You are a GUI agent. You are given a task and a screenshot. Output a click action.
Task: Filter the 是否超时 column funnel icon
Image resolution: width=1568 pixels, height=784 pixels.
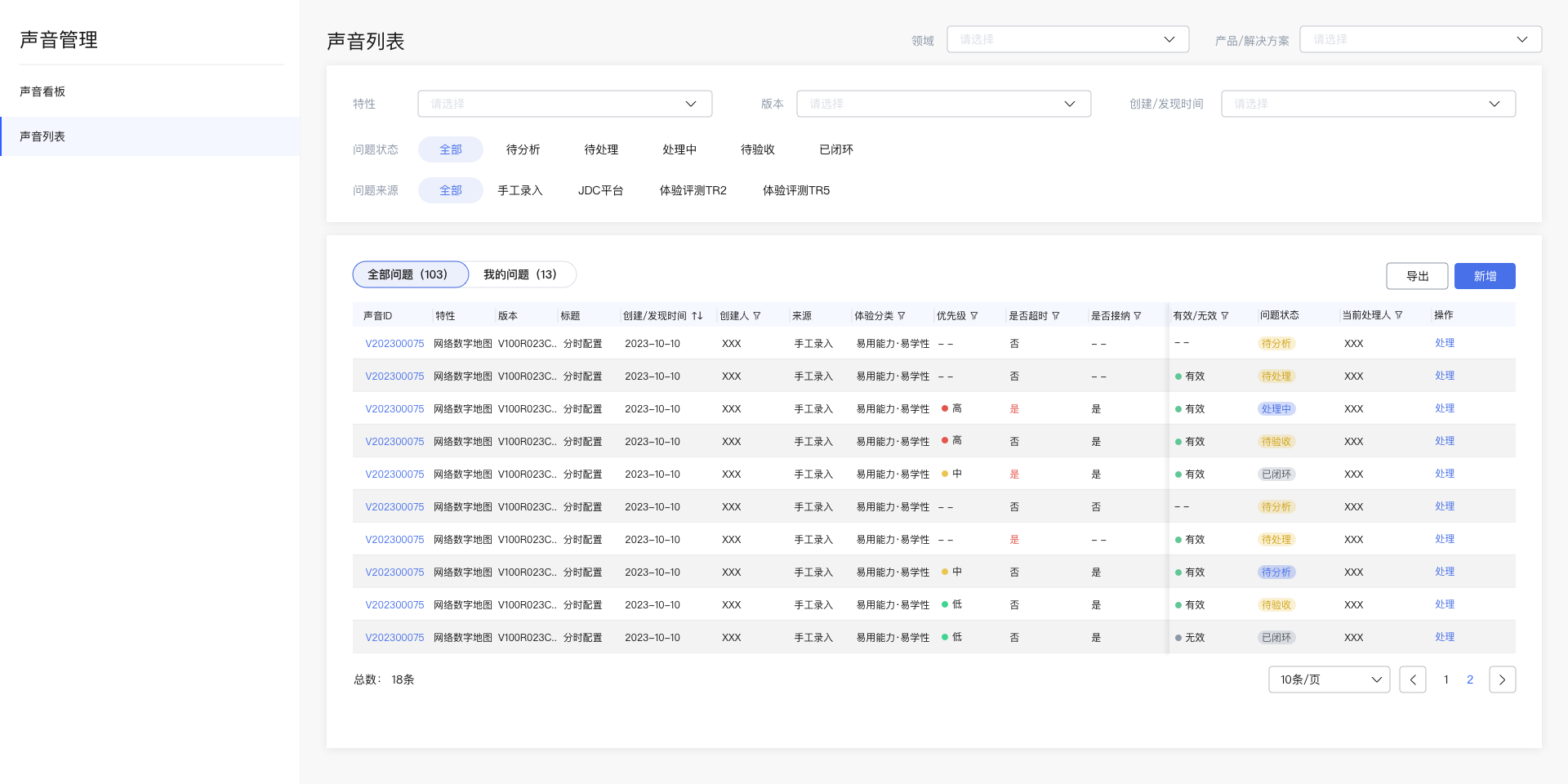(x=1056, y=316)
